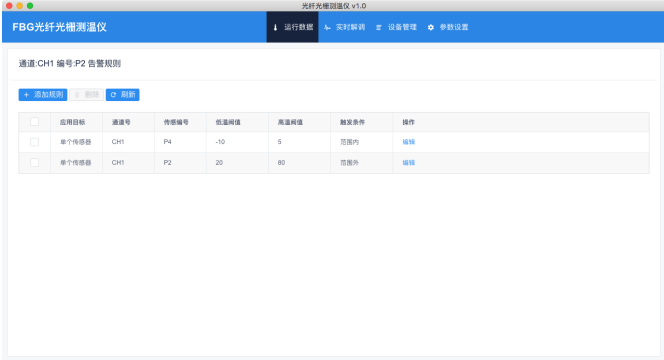Go to the 参数设置 tab
The height and width of the screenshot is (360, 664).
[x=448, y=27]
